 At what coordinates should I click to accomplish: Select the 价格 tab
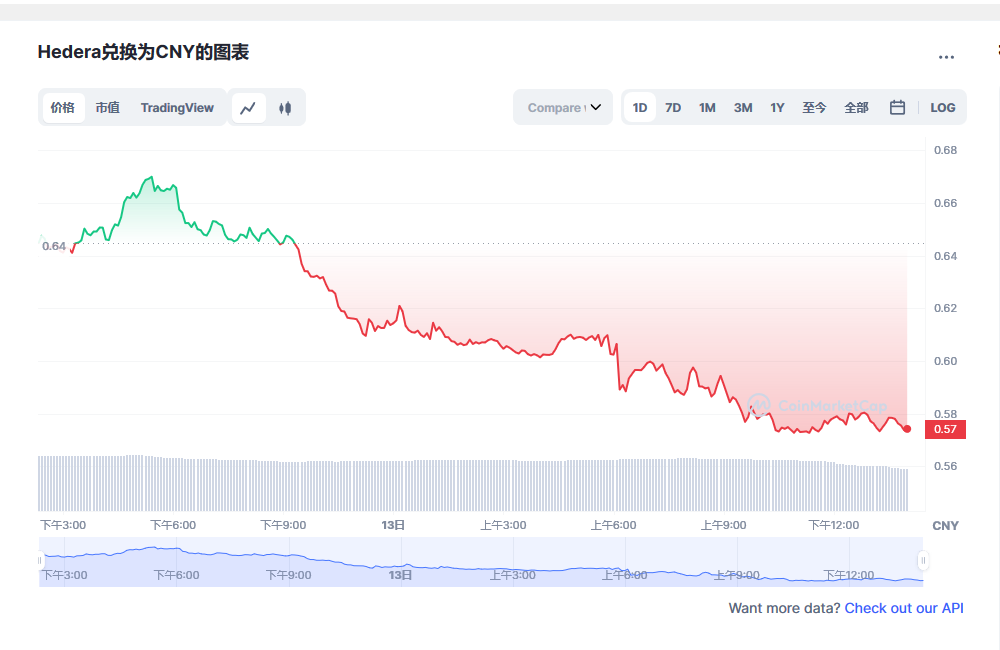click(x=63, y=108)
